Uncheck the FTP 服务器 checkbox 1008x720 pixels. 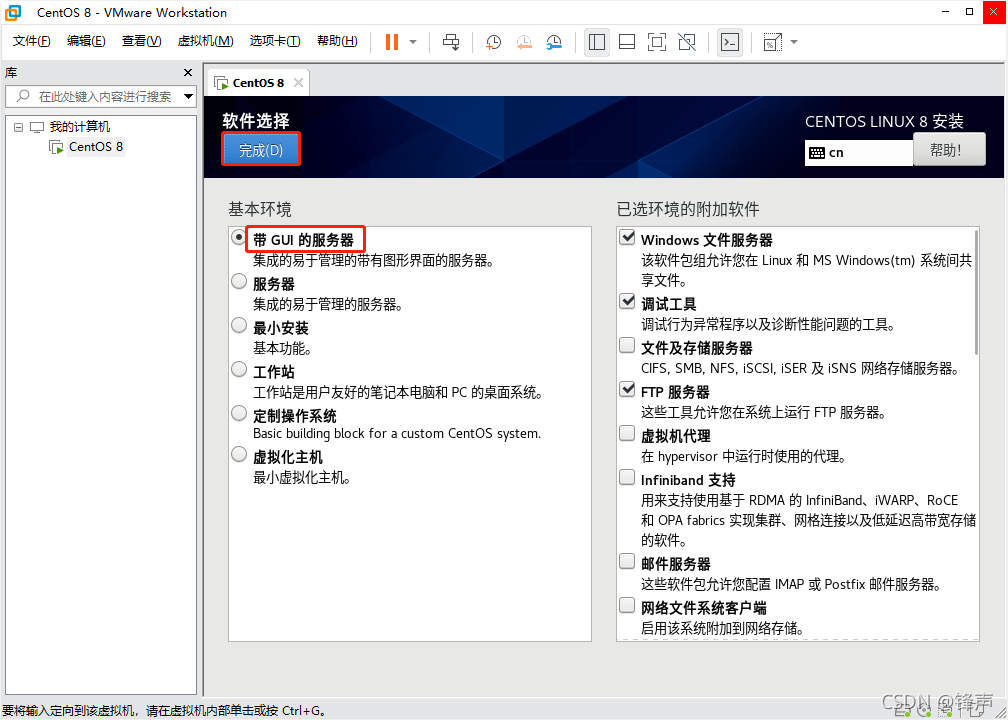point(627,389)
